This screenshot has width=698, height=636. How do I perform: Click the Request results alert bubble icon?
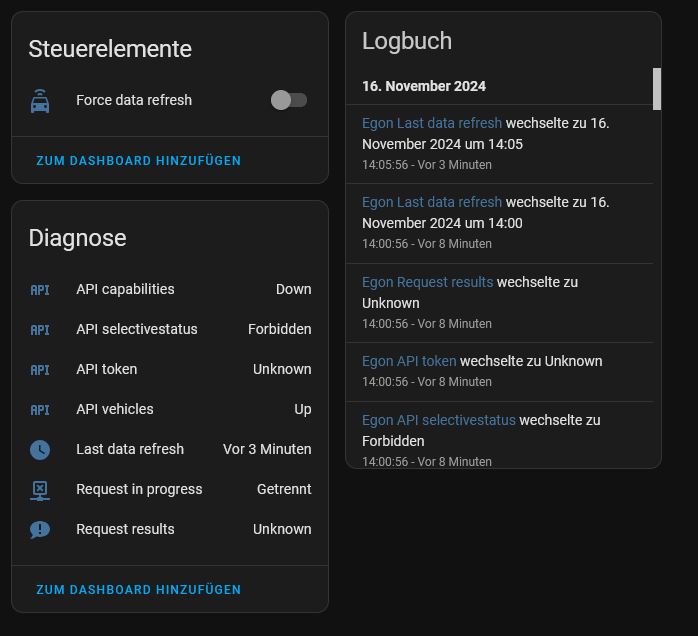pos(40,530)
